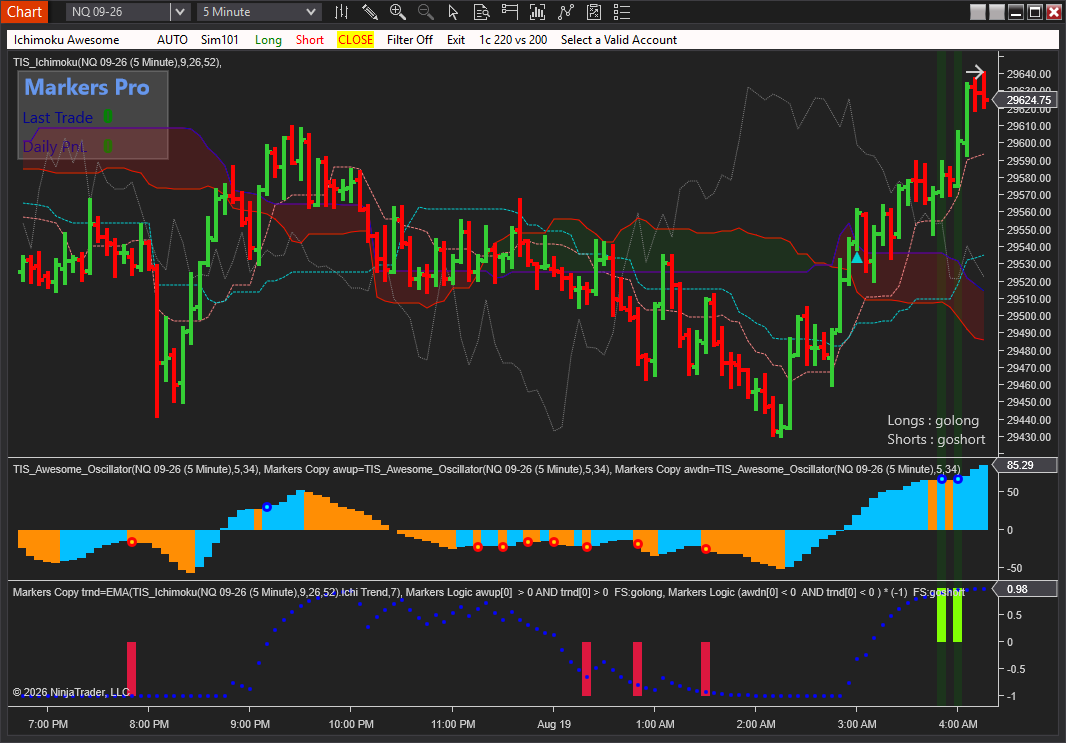Click the Shorts : goshort text
This screenshot has height=743, width=1066.
(935, 439)
